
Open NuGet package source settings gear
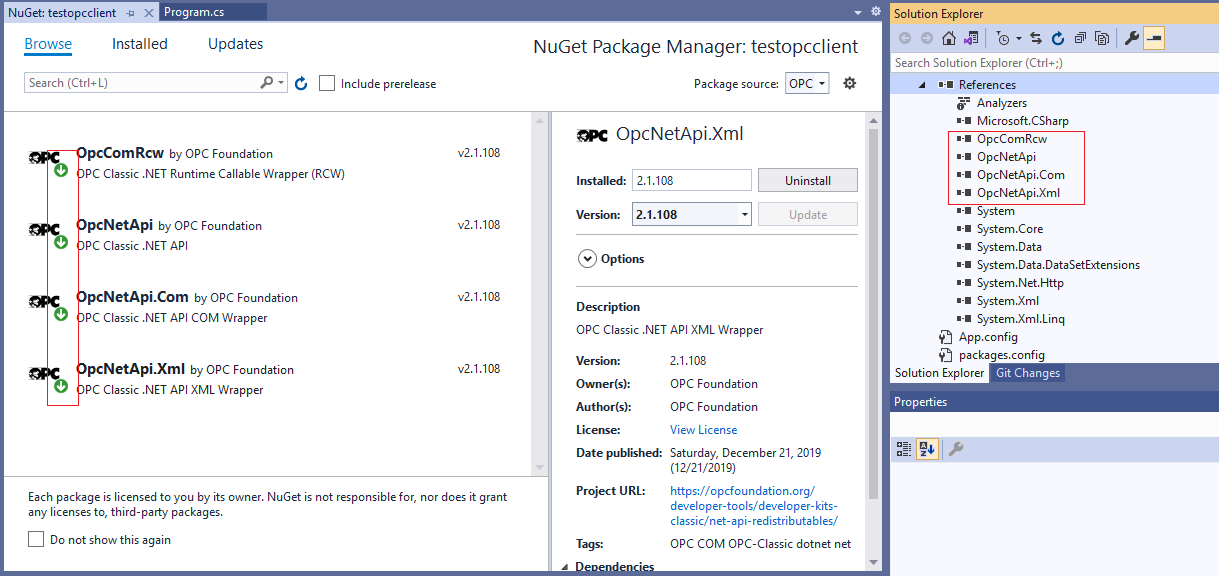pyautogui.click(x=848, y=83)
